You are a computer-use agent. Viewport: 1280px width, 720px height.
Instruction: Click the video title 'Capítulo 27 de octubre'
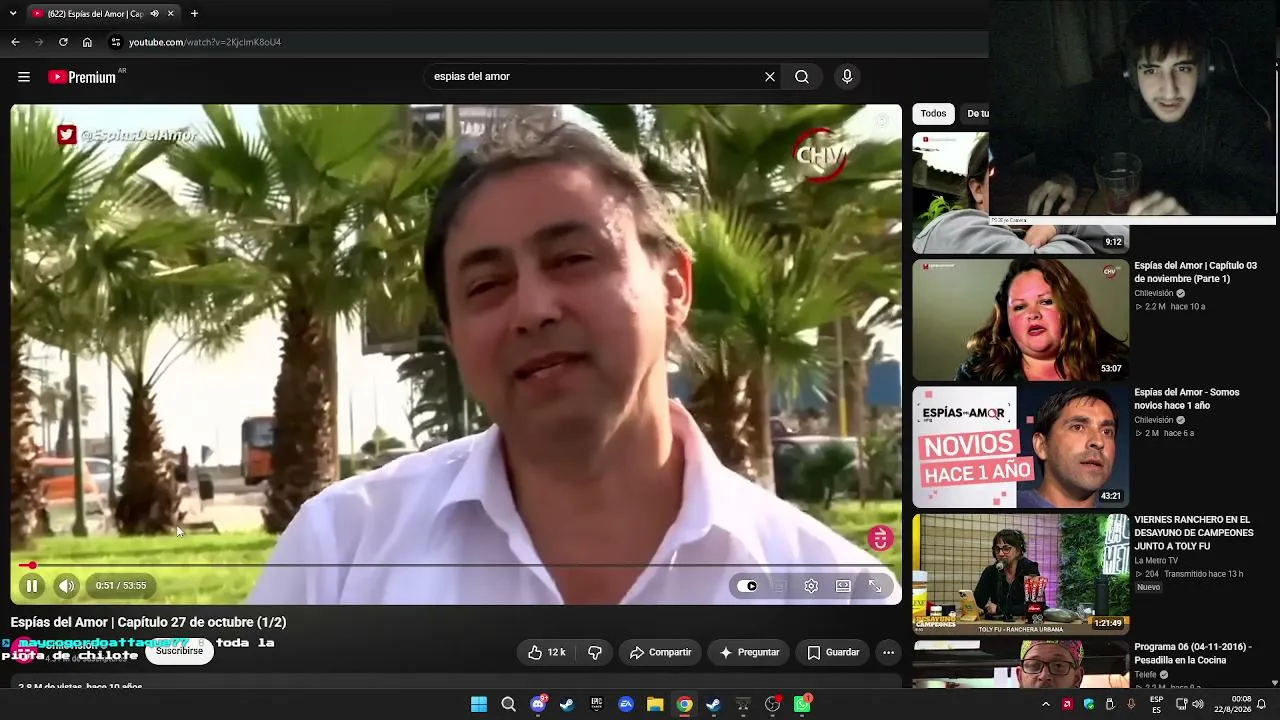pyautogui.click(x=148, y=622)
